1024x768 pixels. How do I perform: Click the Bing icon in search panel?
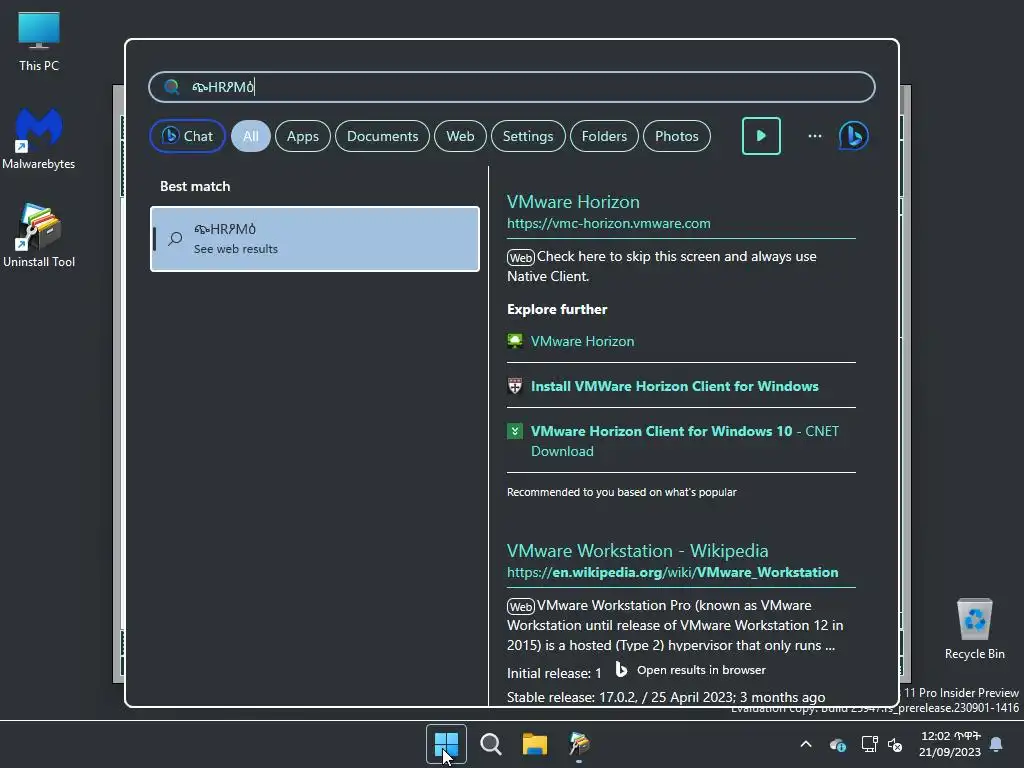[x=854, y=136]
